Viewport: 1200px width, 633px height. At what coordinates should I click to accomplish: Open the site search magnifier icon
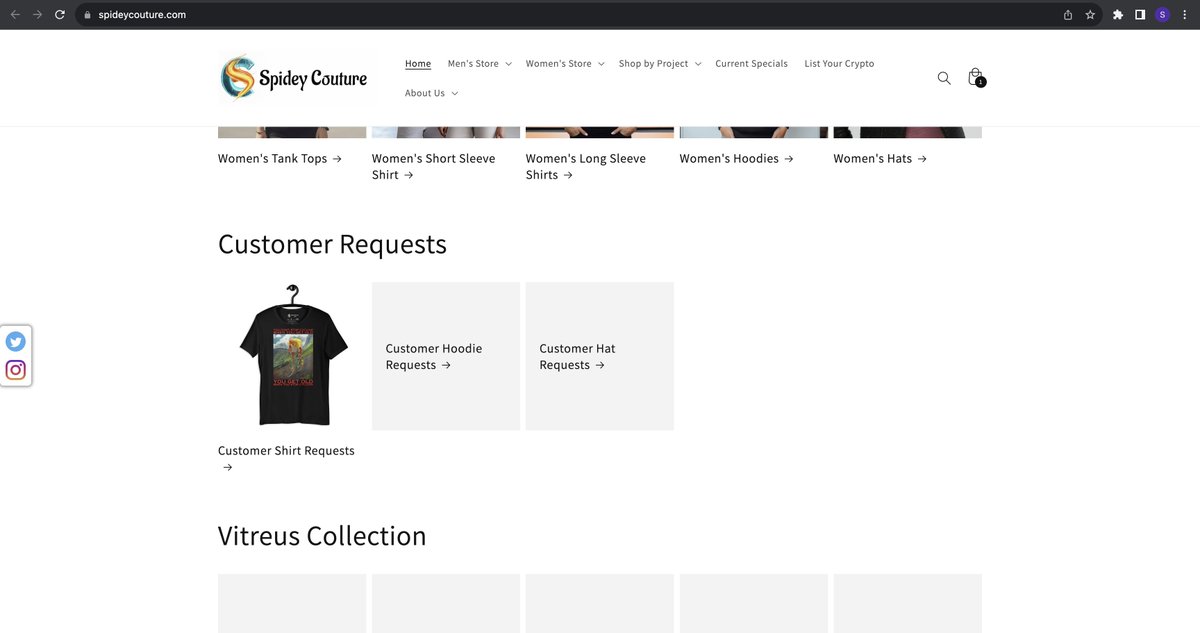(x=944, y=78)
